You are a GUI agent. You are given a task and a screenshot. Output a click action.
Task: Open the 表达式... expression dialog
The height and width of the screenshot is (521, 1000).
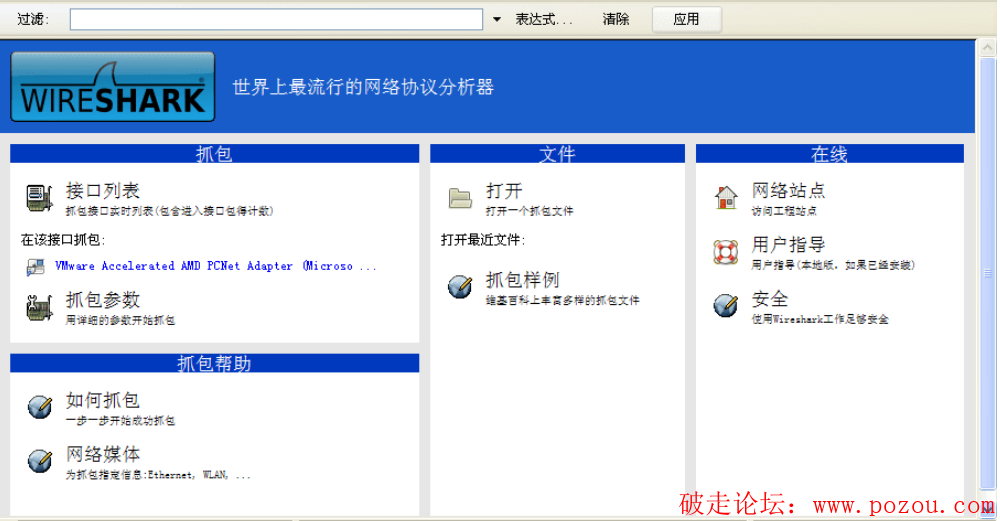544,19
